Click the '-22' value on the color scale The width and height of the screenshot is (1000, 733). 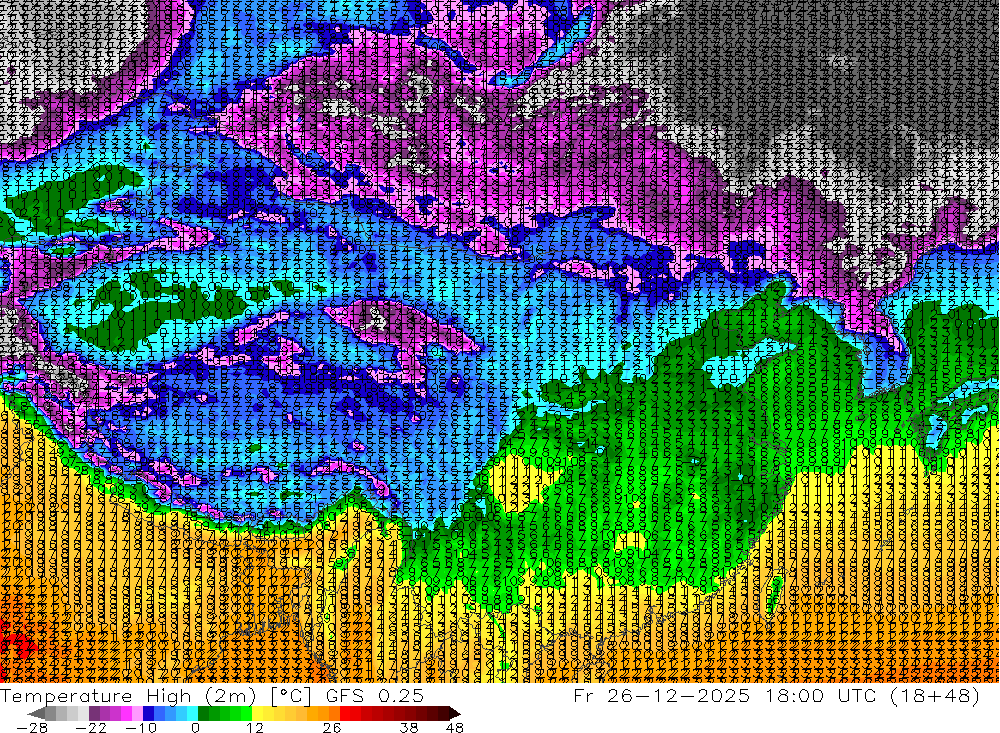coord(91,728)
